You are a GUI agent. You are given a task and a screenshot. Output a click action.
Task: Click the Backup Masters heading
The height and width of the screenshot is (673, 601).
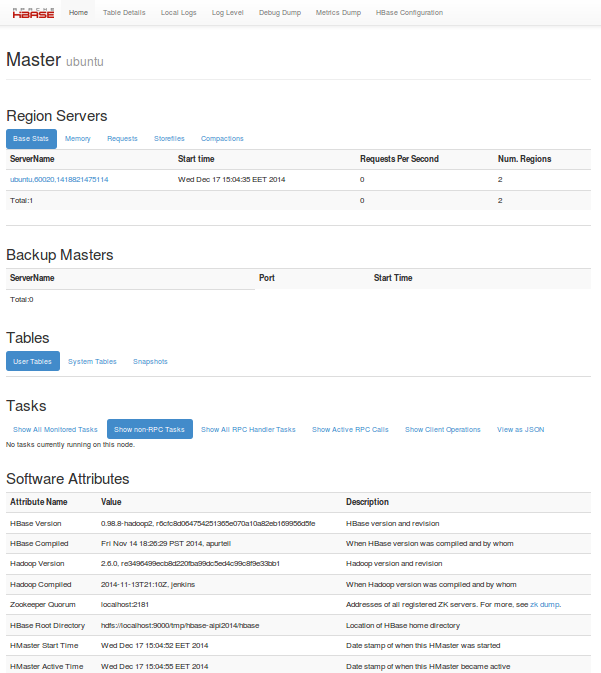click(60, 255)
